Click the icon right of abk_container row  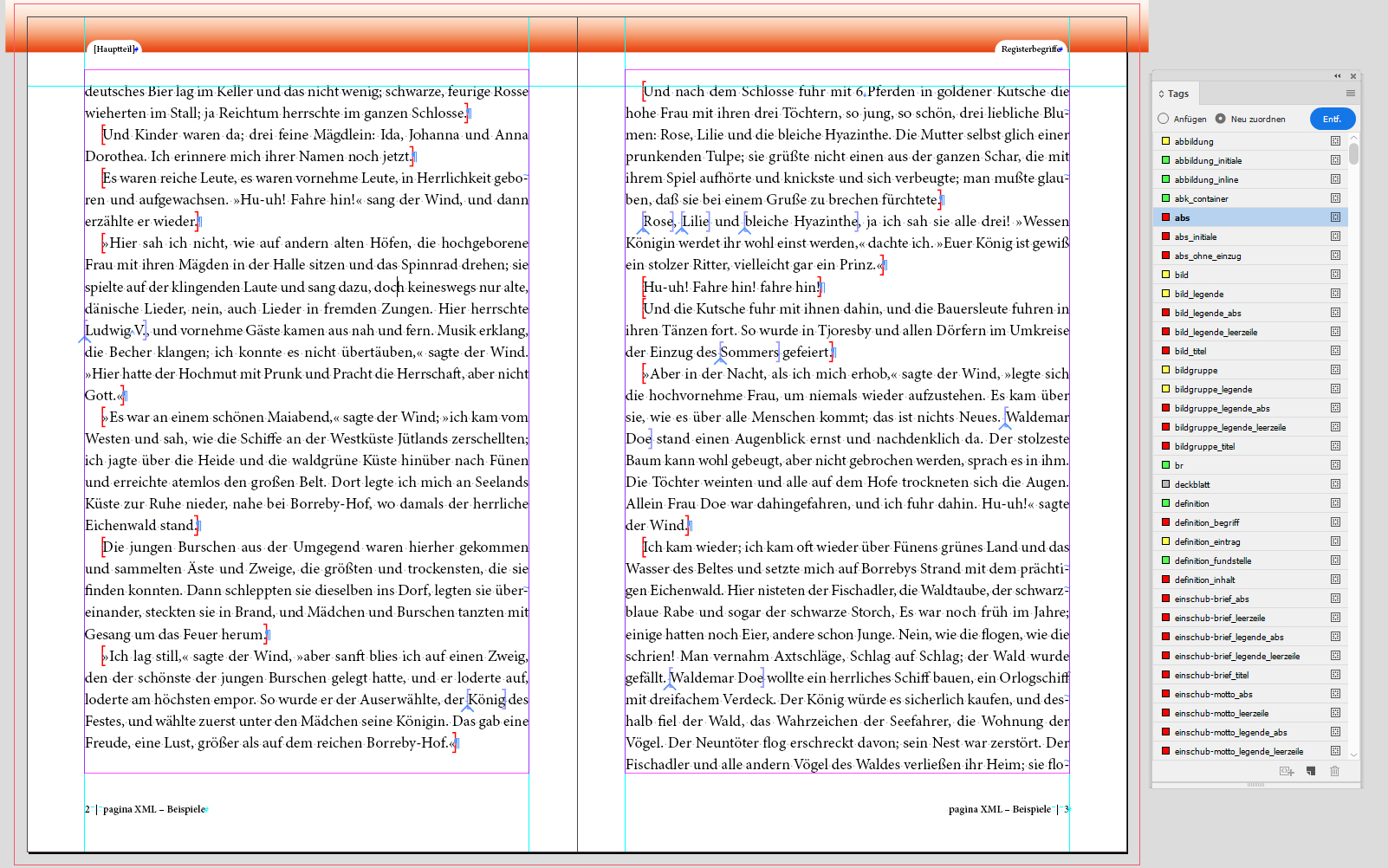pyautogui.click(x=1335, y=198)
